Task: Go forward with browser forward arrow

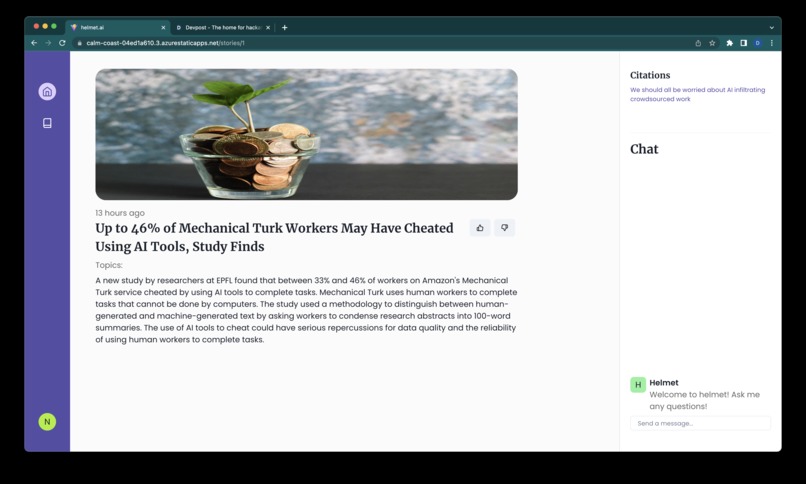Action: (x=48, y=43)
